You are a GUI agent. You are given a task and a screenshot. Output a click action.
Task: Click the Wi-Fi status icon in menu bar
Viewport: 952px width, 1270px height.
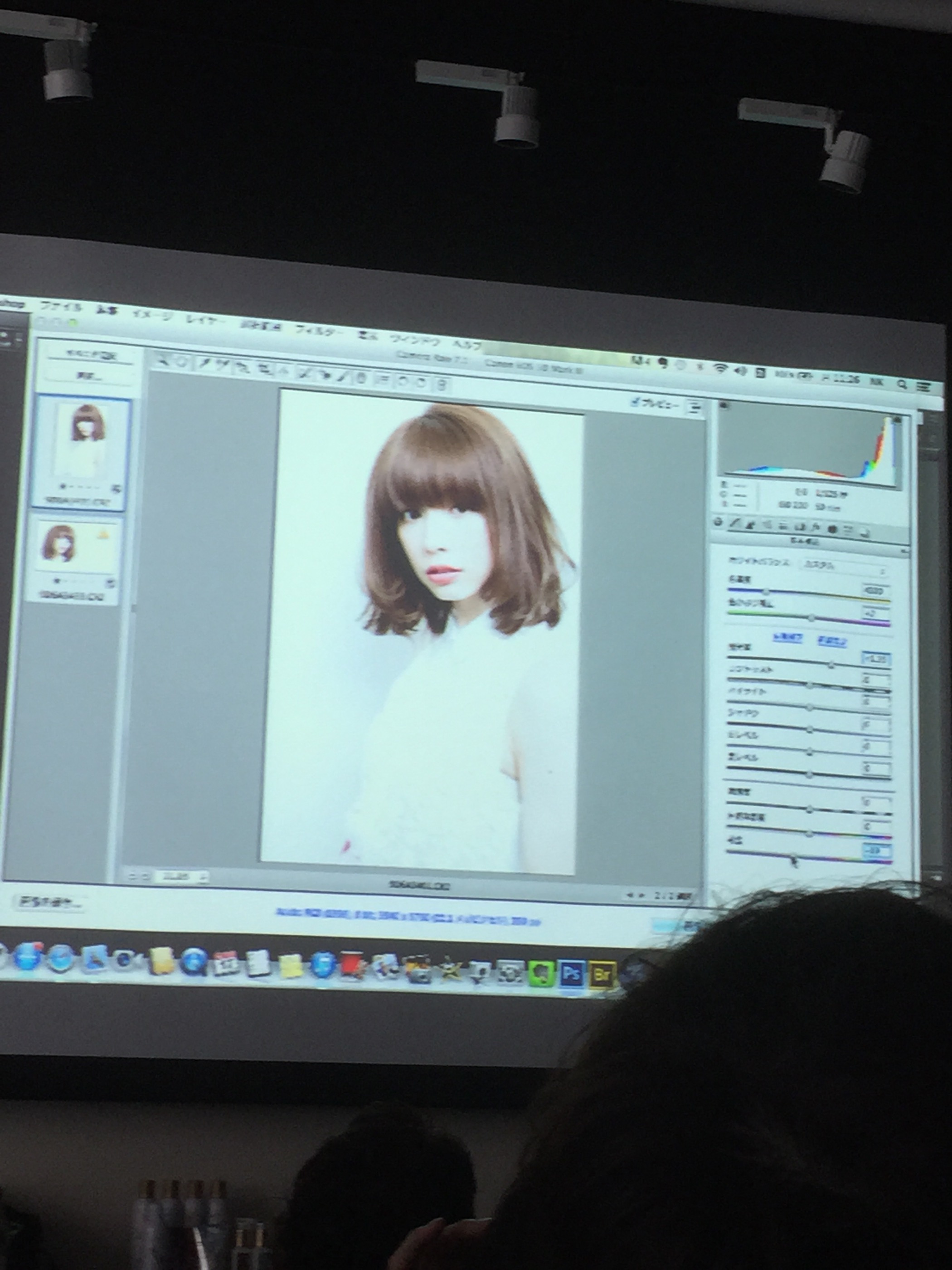pos(721,368)
